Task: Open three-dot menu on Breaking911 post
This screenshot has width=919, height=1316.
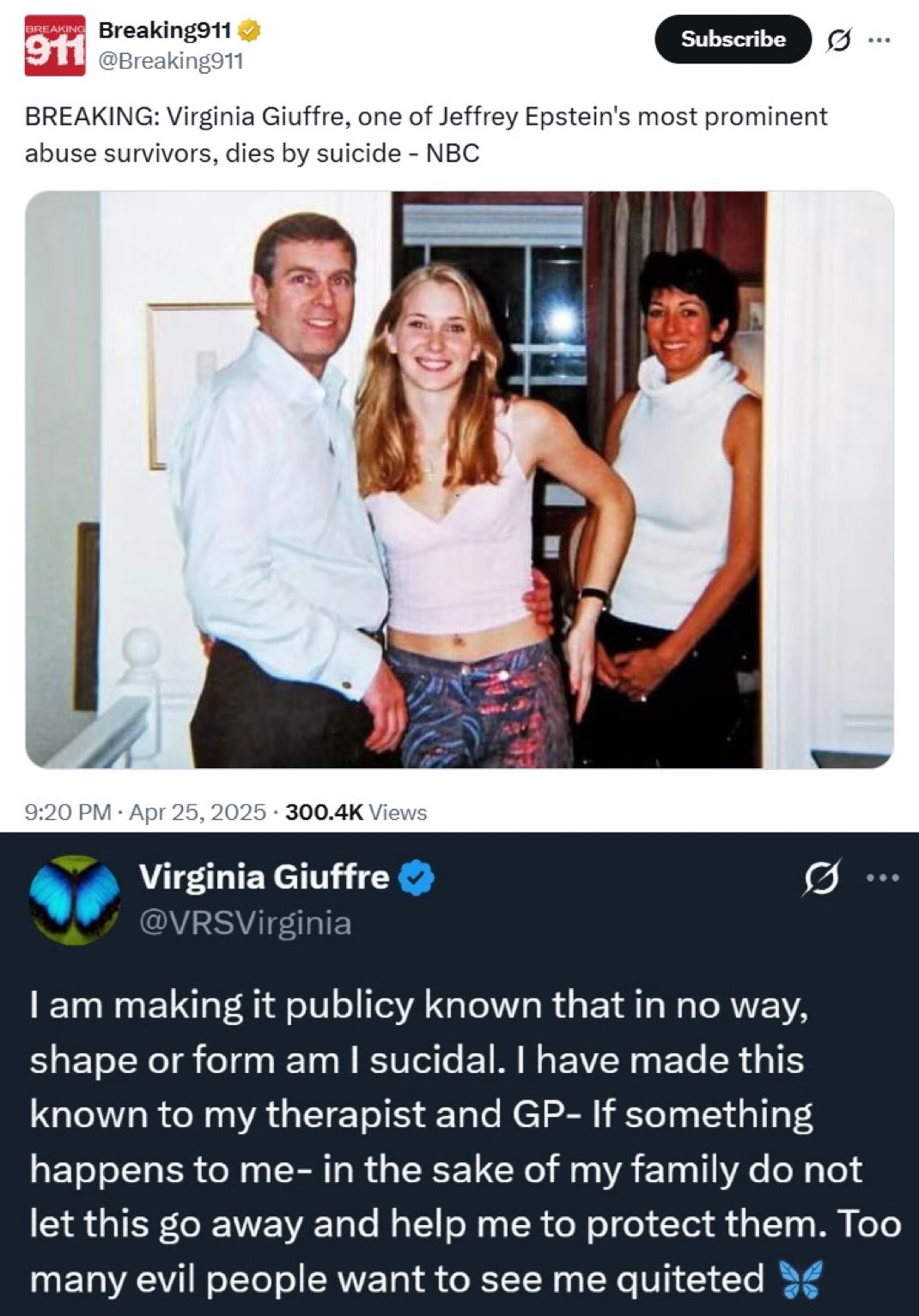Action: coord(878,39)
